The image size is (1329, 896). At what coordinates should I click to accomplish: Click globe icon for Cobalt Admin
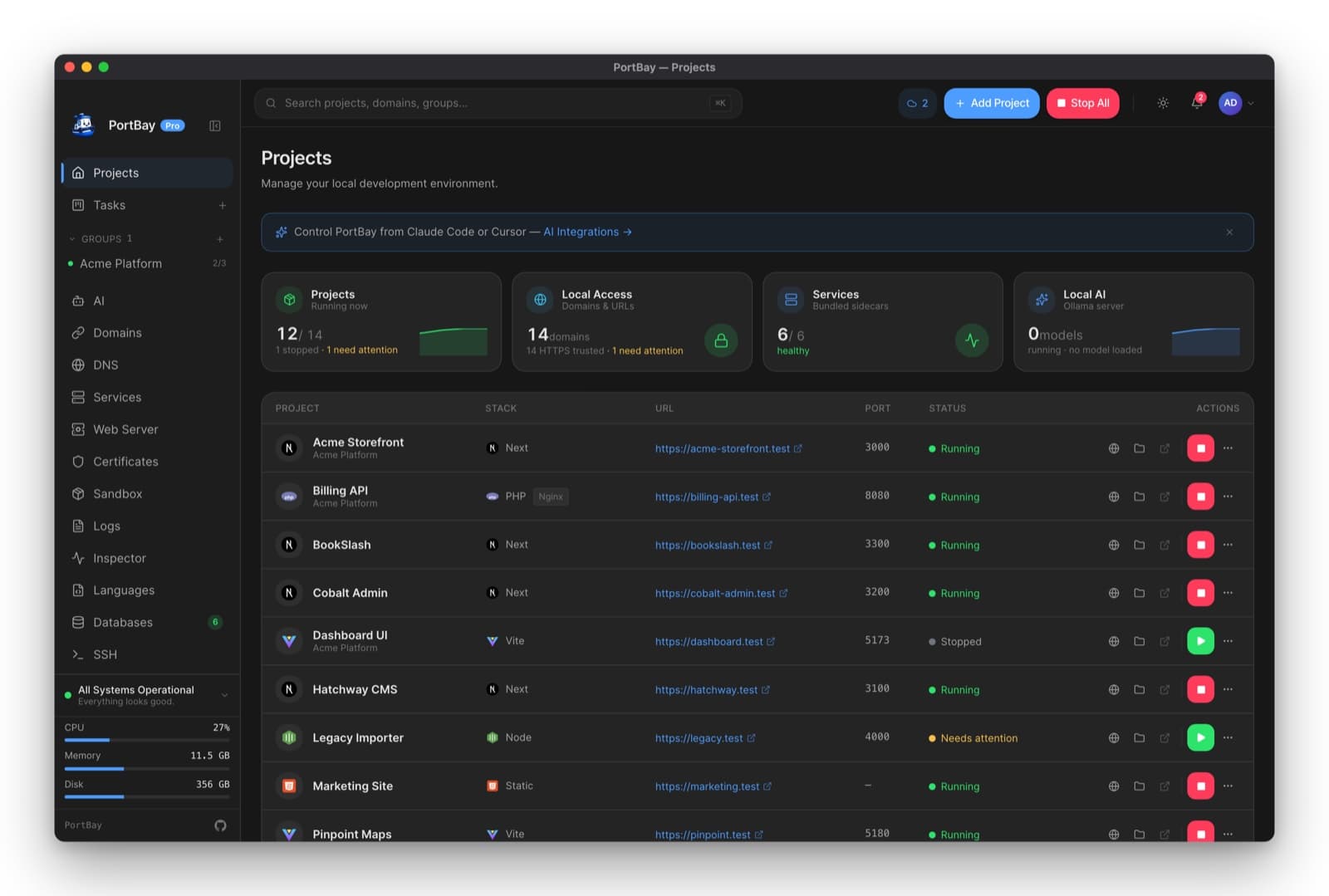pos(1114,593)
